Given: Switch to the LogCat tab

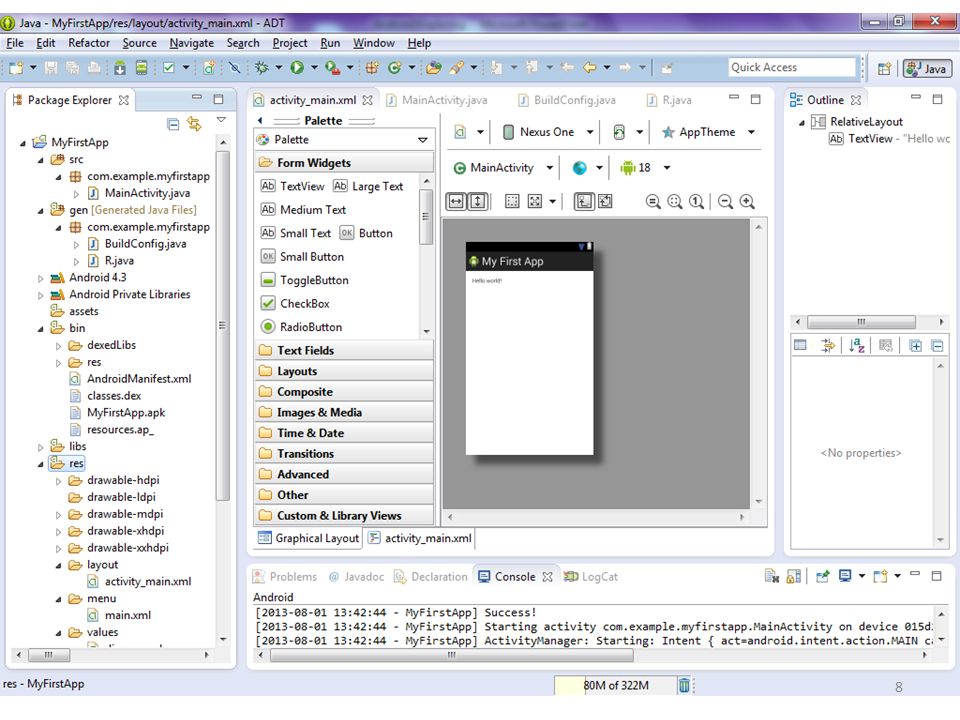Looking at the screenshot, I should coord(591,577).
